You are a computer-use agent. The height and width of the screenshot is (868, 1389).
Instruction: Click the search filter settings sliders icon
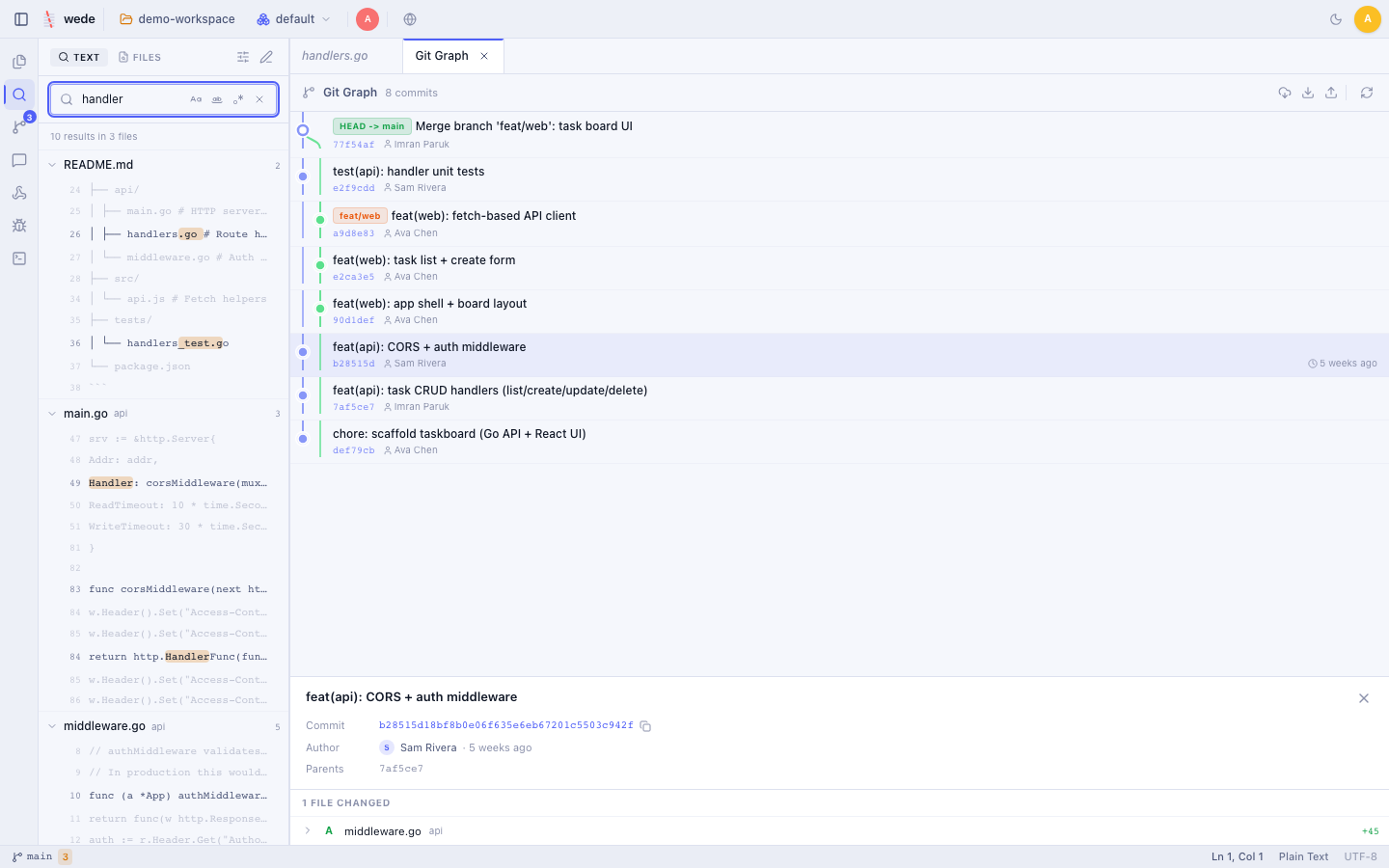click(x=243, y=58)
